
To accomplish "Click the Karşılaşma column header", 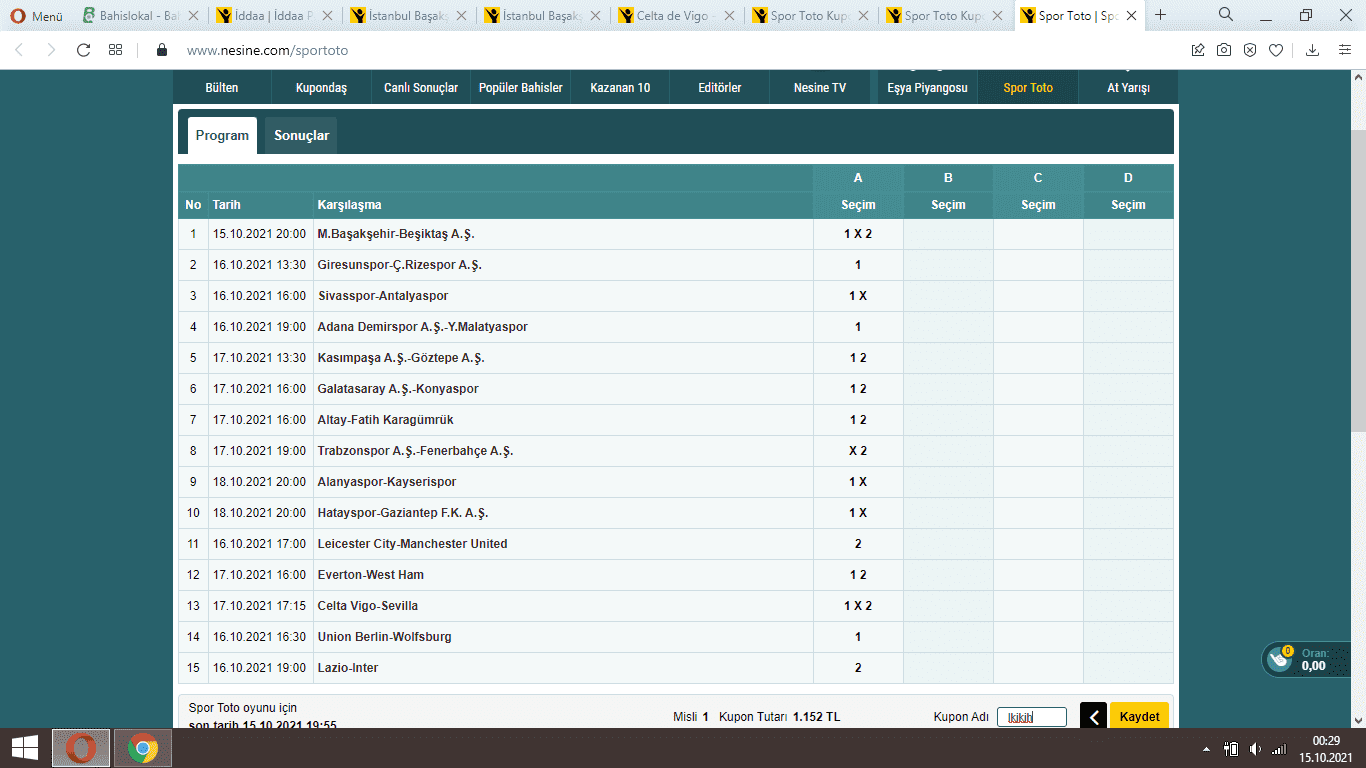I will (x=349, y=205).
